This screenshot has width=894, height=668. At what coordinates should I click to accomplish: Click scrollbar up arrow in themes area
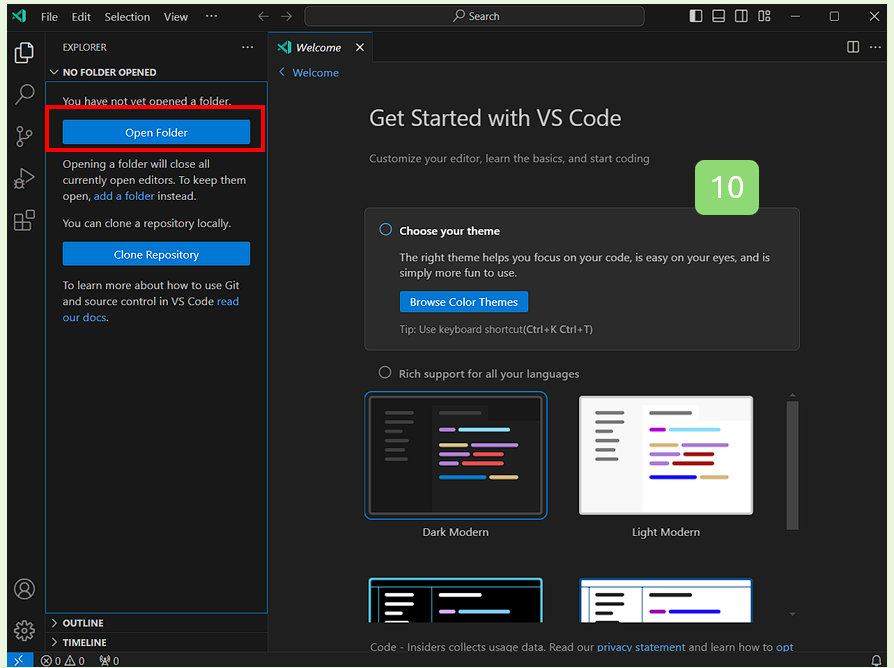tap(792, 394)
